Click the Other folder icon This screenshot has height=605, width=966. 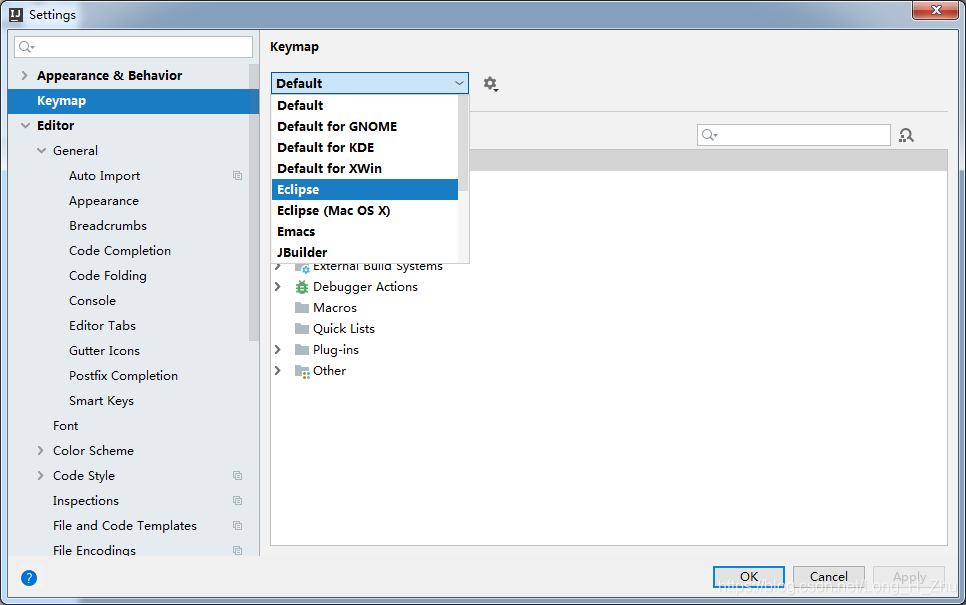[x=302, y=371]
